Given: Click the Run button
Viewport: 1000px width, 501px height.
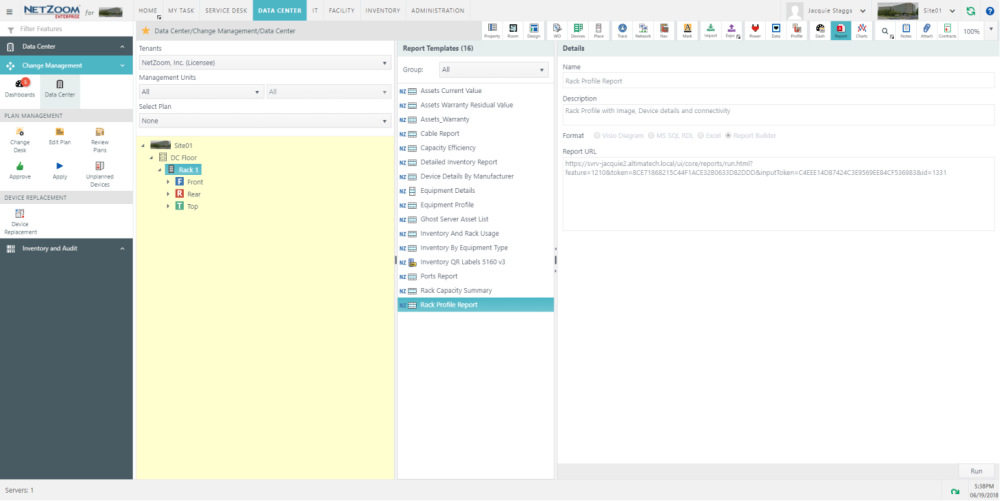Looking at the screenshot, I should (976, 471).
